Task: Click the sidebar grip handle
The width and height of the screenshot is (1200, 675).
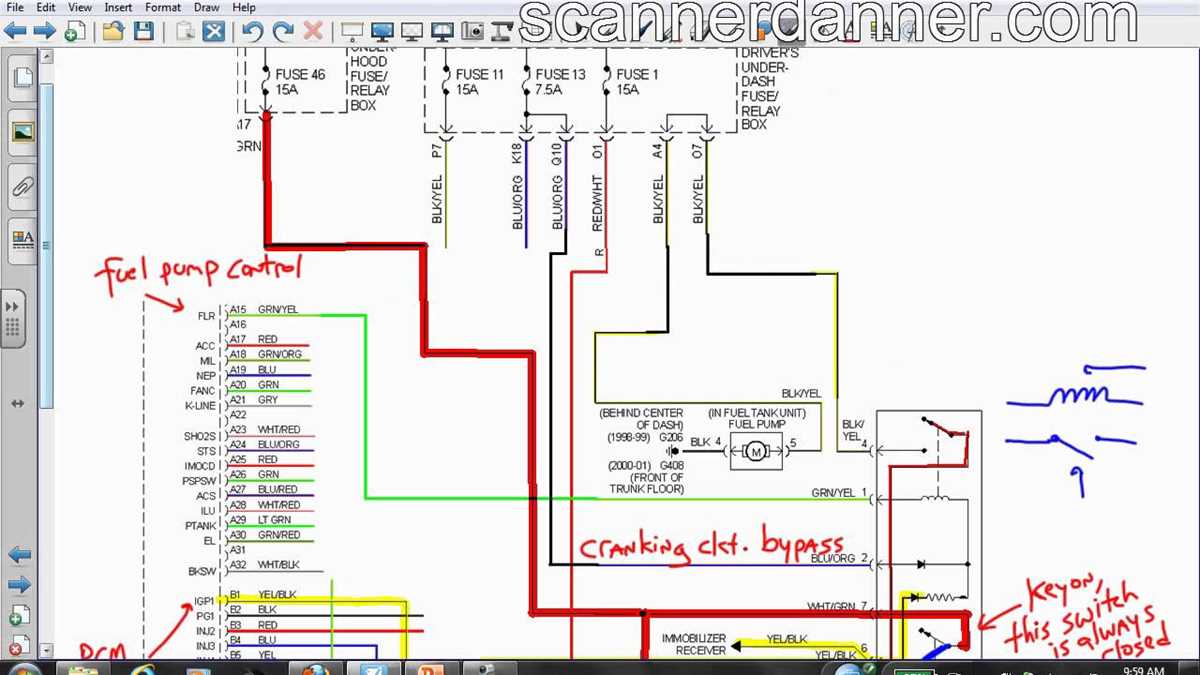Action: (x=13, y=318)
